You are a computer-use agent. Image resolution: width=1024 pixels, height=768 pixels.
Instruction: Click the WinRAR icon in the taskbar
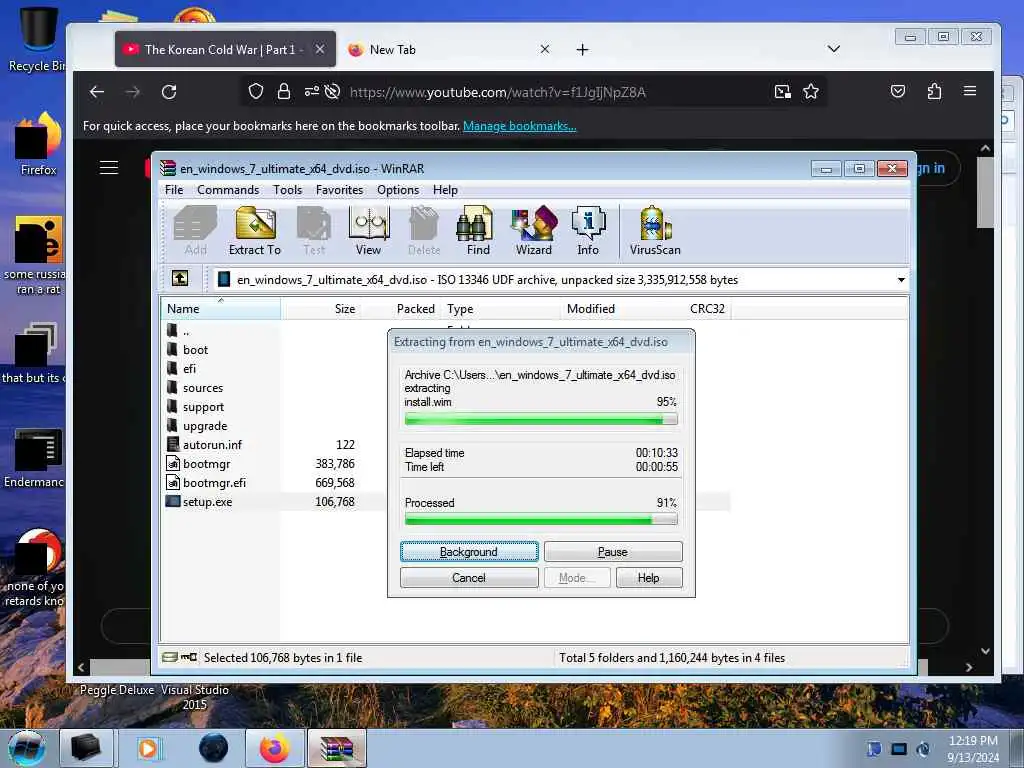click(337, 748)
